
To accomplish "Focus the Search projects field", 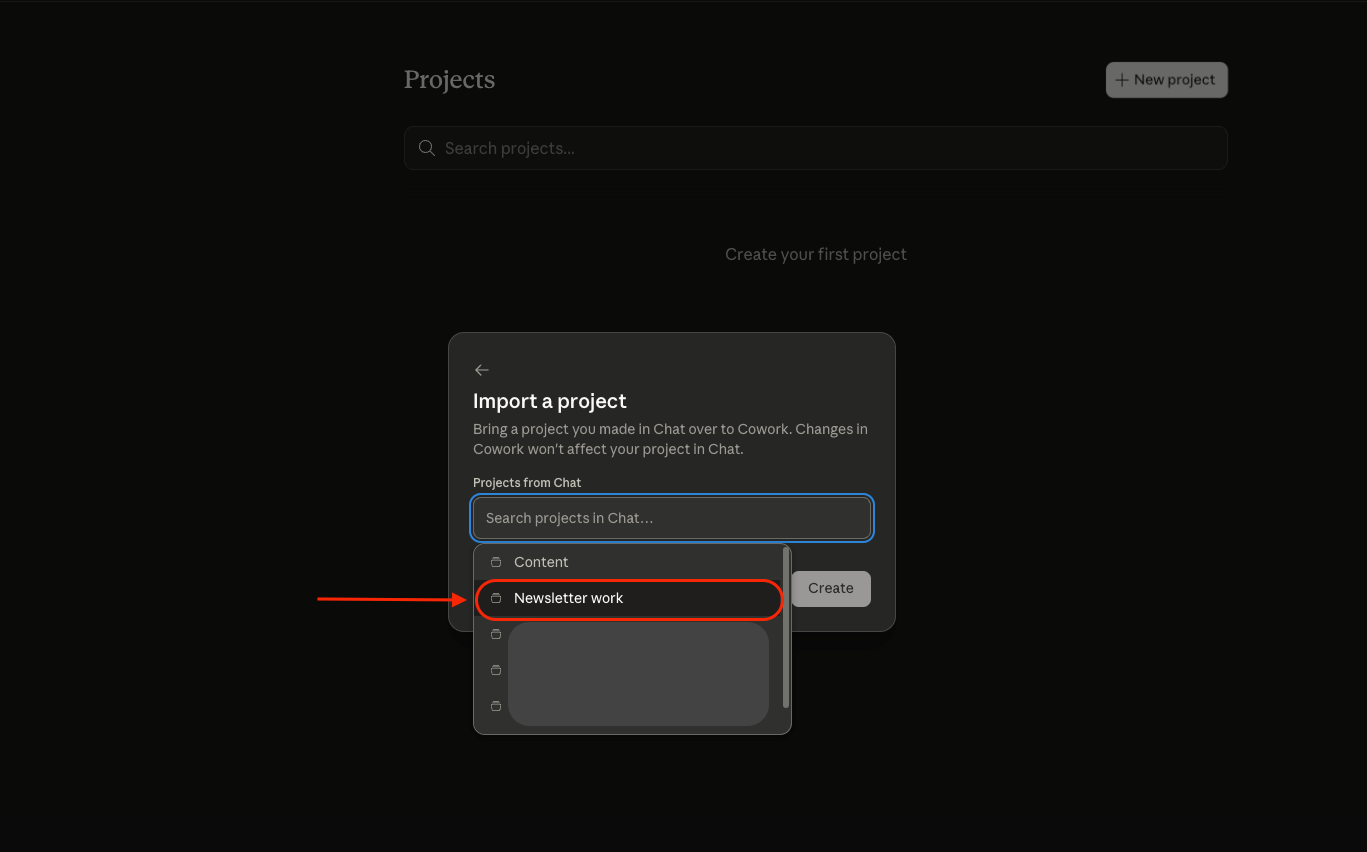I will point(815,148).
